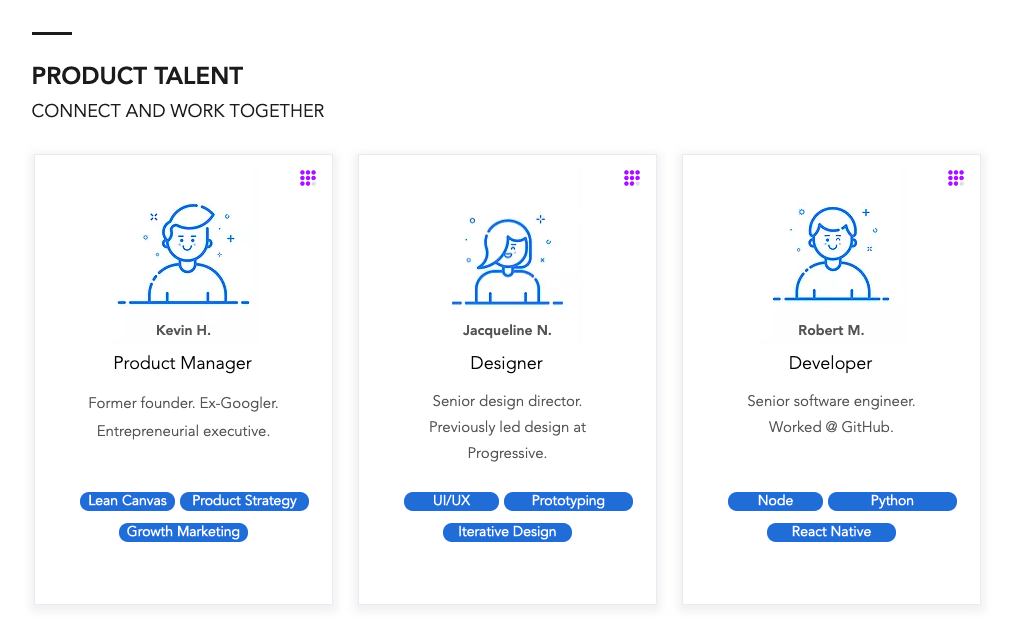Click the Growth Marketing tag
This screenshot has width=1018, height=632.
point(183,532)
